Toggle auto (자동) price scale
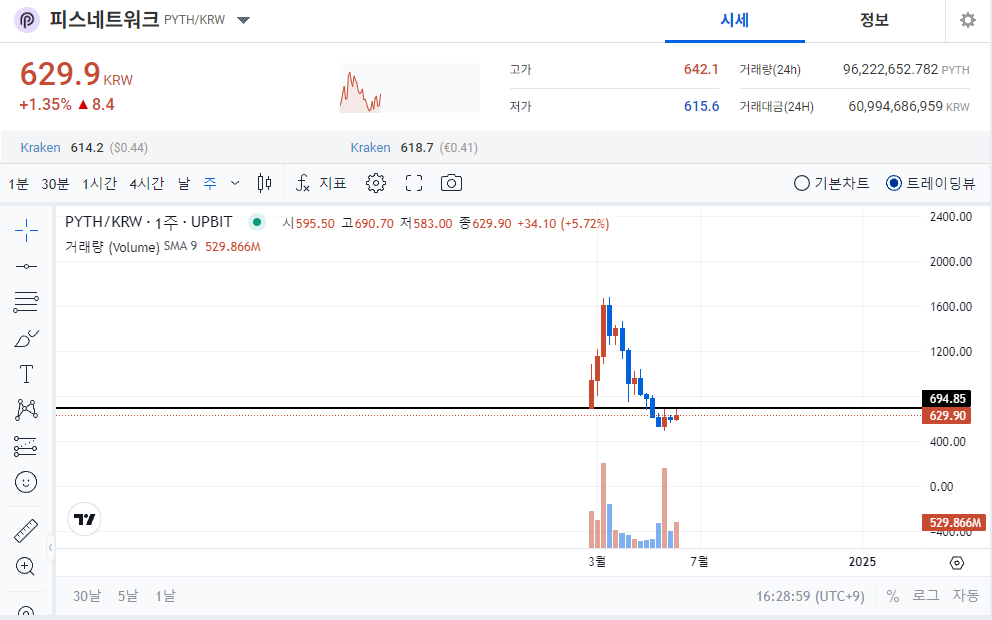Viewport: 992px width, 620px height. coord(966,596)
